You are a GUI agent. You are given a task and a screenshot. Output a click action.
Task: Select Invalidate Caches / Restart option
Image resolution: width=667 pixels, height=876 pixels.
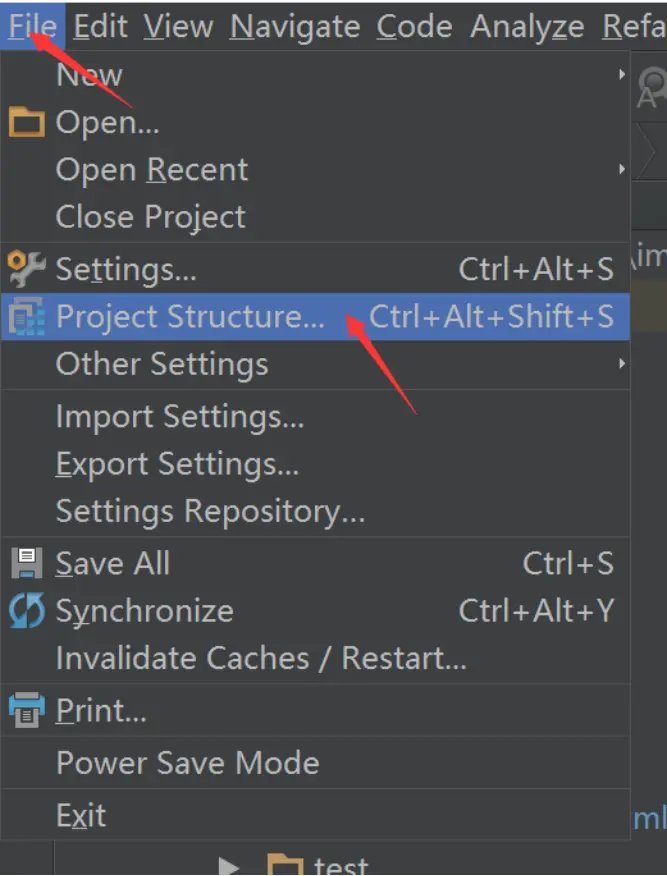261,658
